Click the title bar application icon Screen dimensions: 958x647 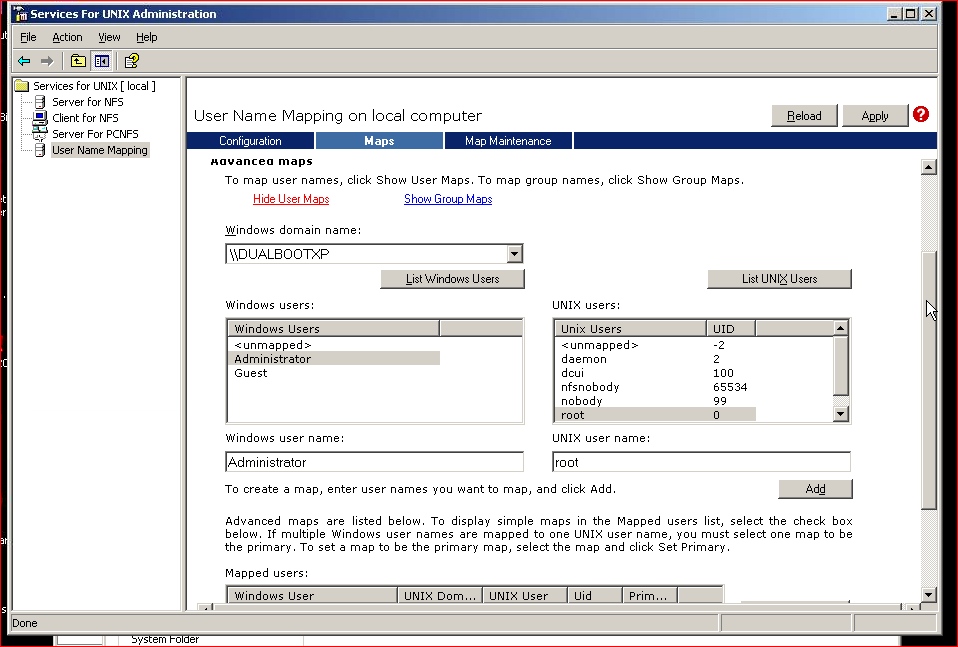coord(20,13)
